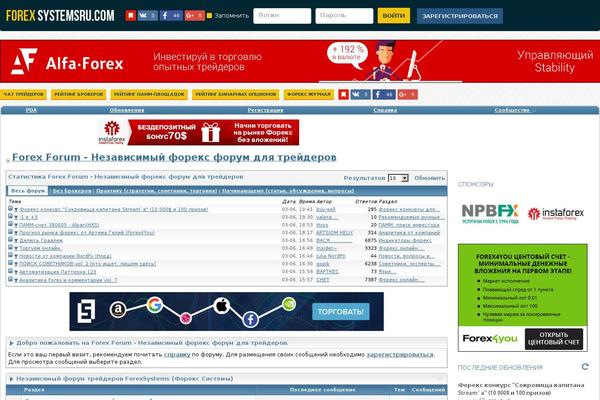Open the Обновления menu item
This screenshot has width=600, height=400.
pos(127,110)
